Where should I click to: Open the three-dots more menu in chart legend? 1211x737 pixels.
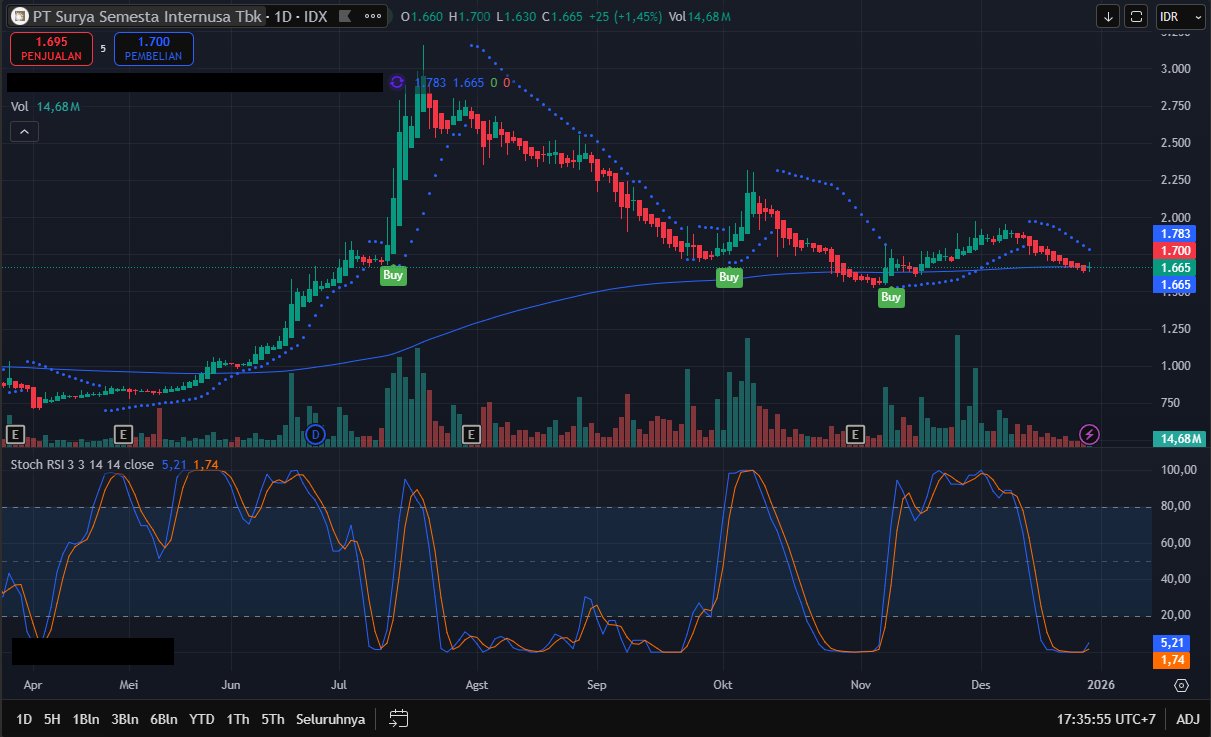point(372,16)
